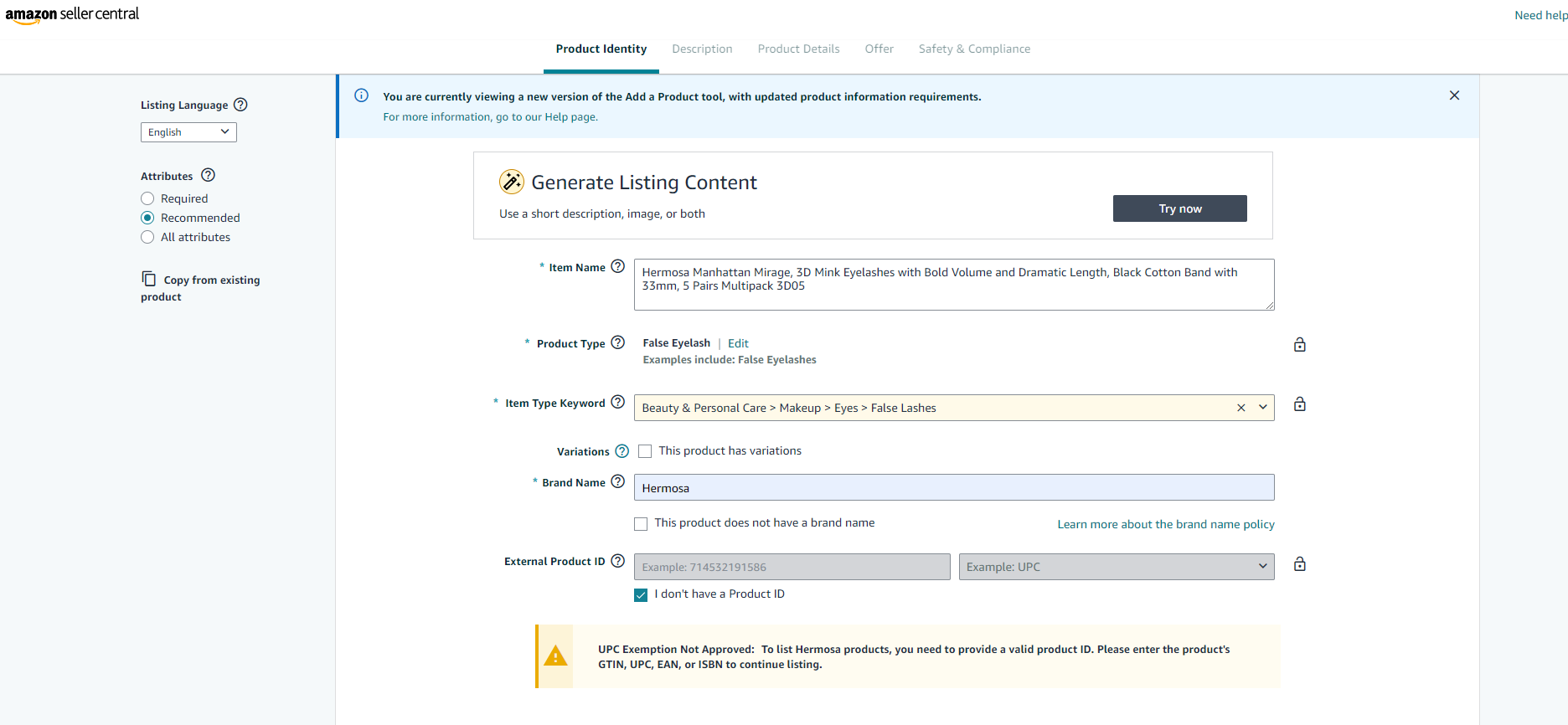The height and width of the screenshot is (725, 1568).
Task: Click the Amazon Seller Central logo
Action: tap(72, 14)
